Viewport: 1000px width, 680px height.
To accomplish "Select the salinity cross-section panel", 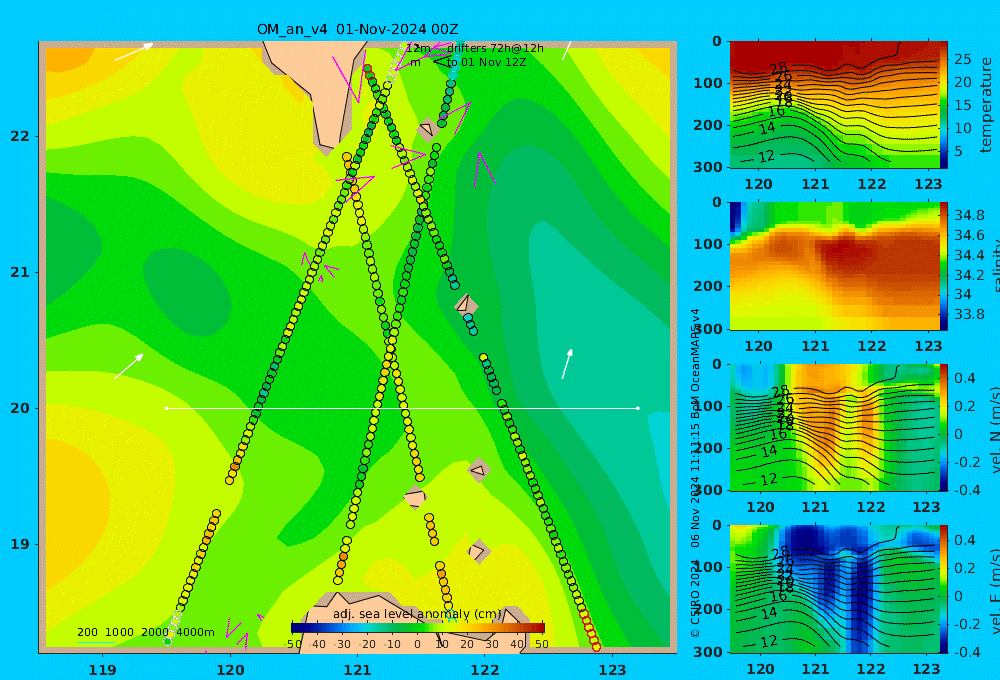I will pos(834,266).
